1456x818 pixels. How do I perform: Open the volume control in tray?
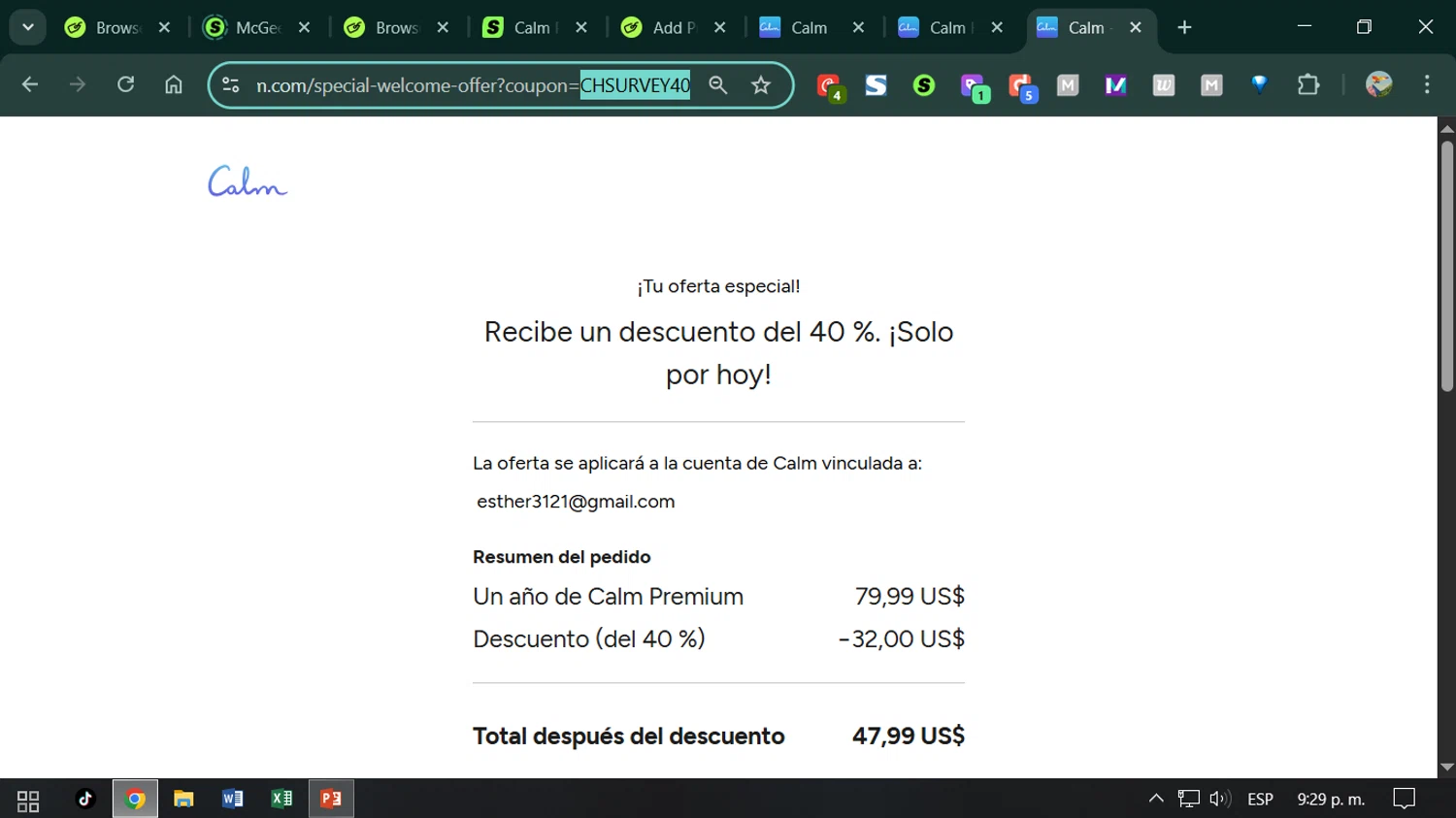(1220, 799)
